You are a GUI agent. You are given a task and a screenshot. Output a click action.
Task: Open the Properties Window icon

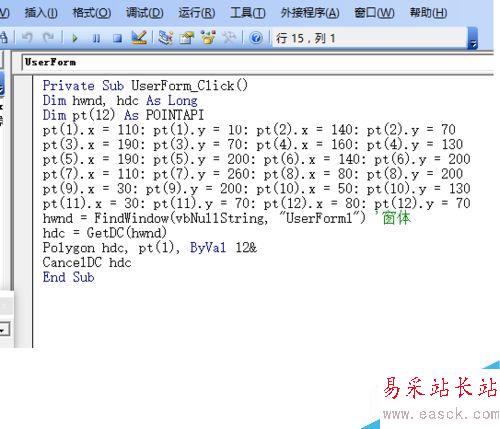[187, 38]
